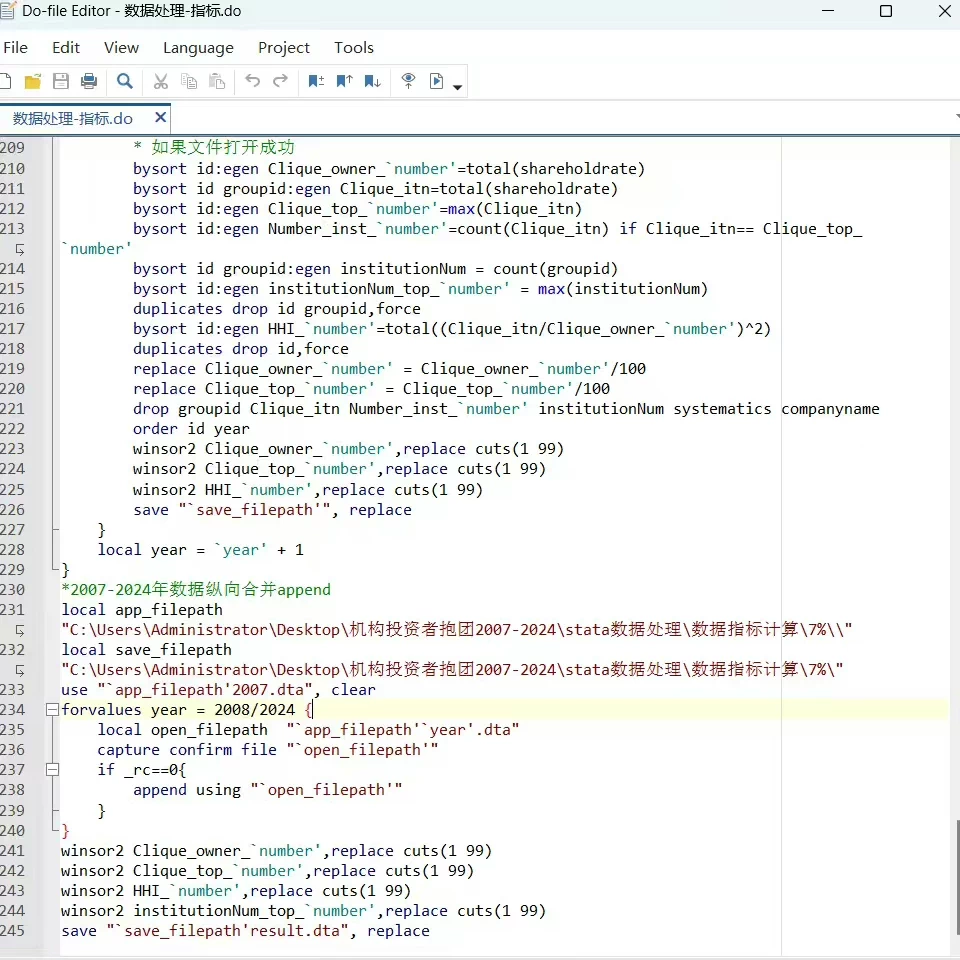Jump to the previous bookmark
960x960 pixels.
coord(344,81)
